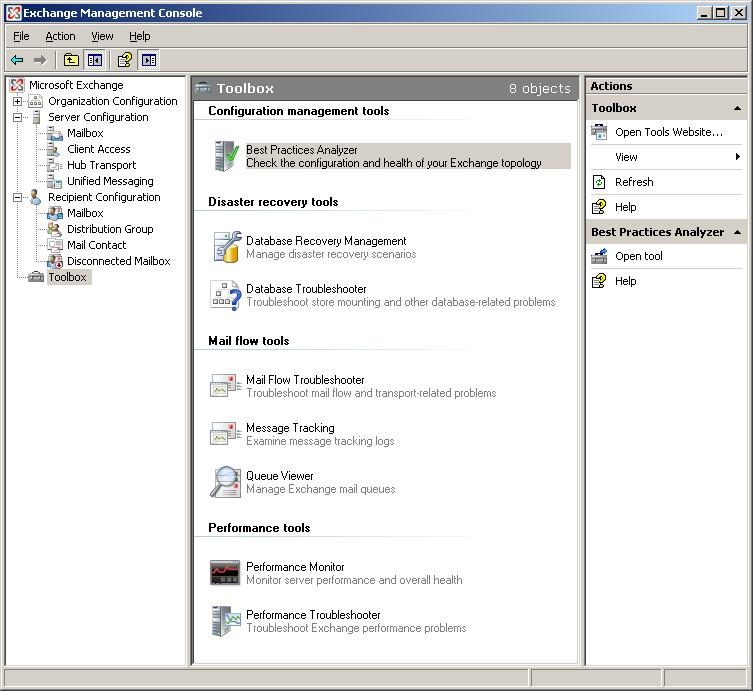The width and height of the screenshot is (753, 691).
Task: Click the Up one level toolbar icon
Action: (71, 60)
